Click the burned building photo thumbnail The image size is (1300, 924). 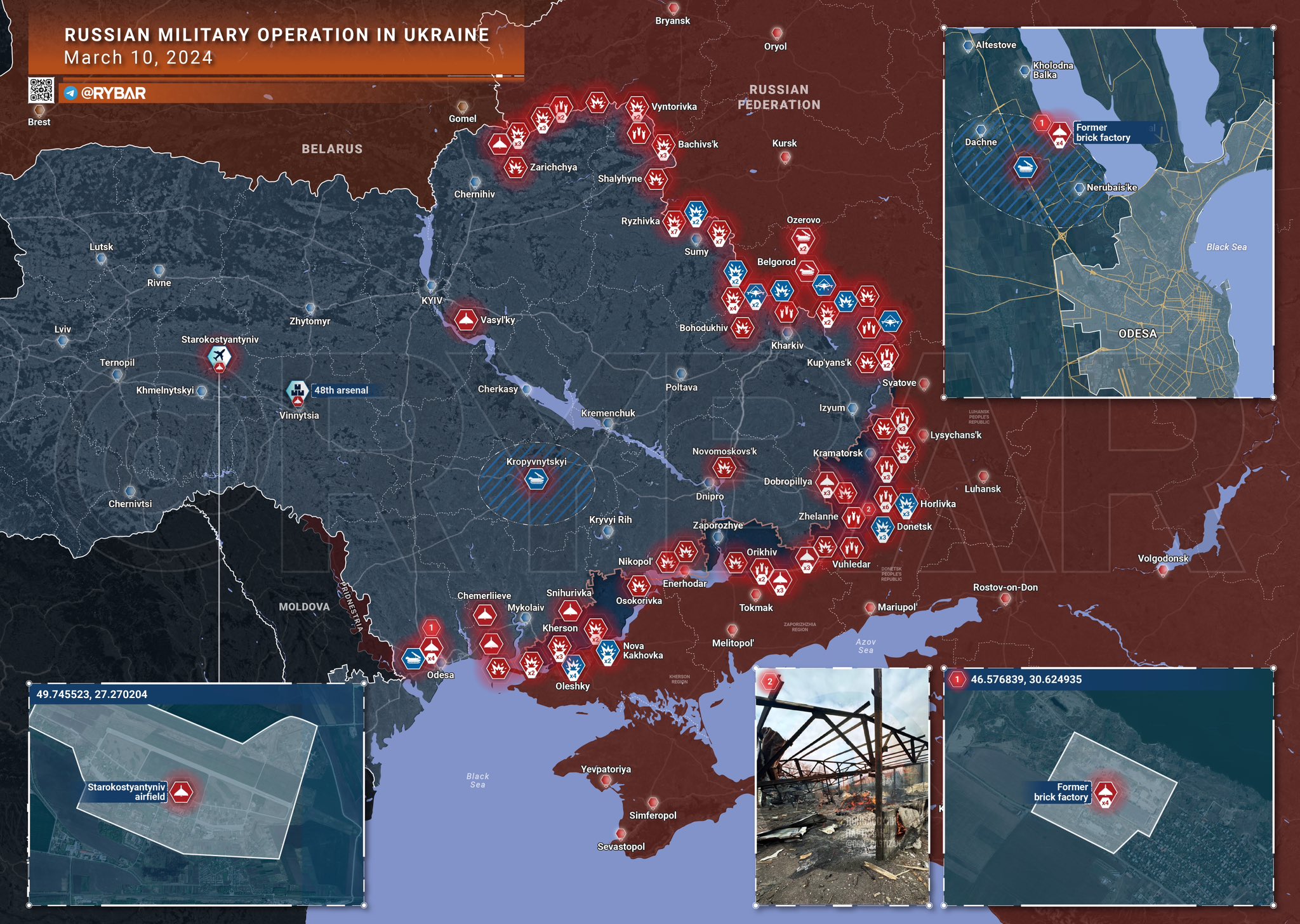tap(842, 786)
